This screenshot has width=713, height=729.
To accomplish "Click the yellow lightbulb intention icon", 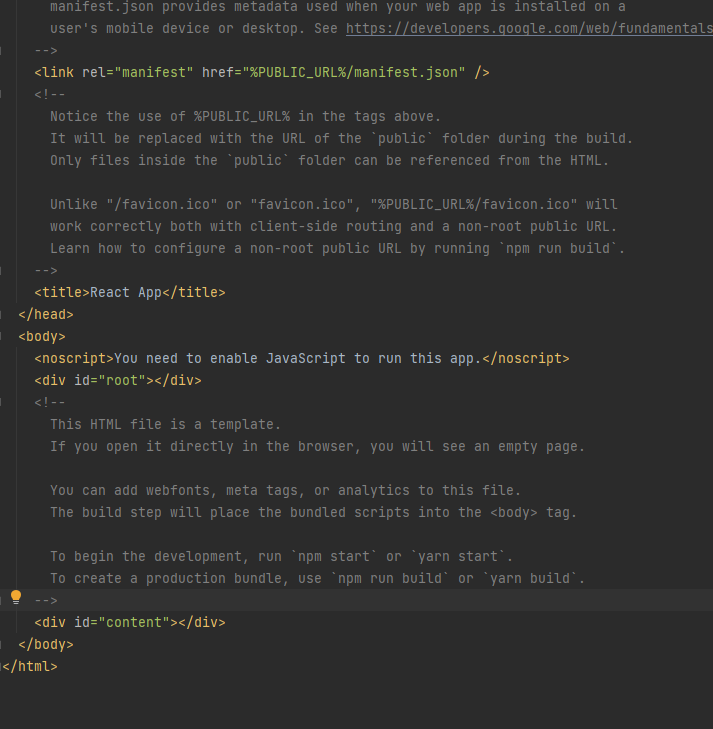I will (16, 597).
